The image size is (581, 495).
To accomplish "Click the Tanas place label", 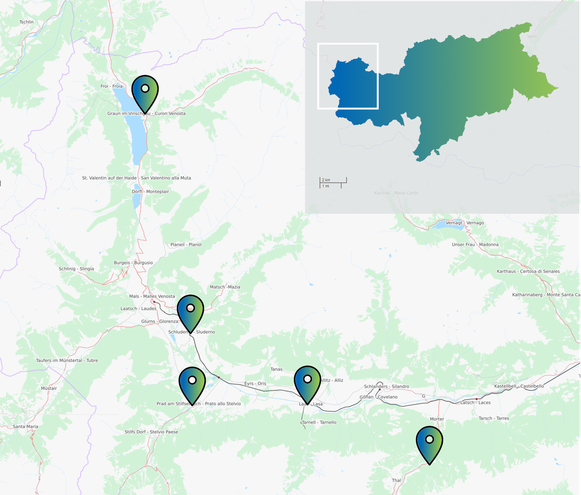I will (x=276, y=369).
